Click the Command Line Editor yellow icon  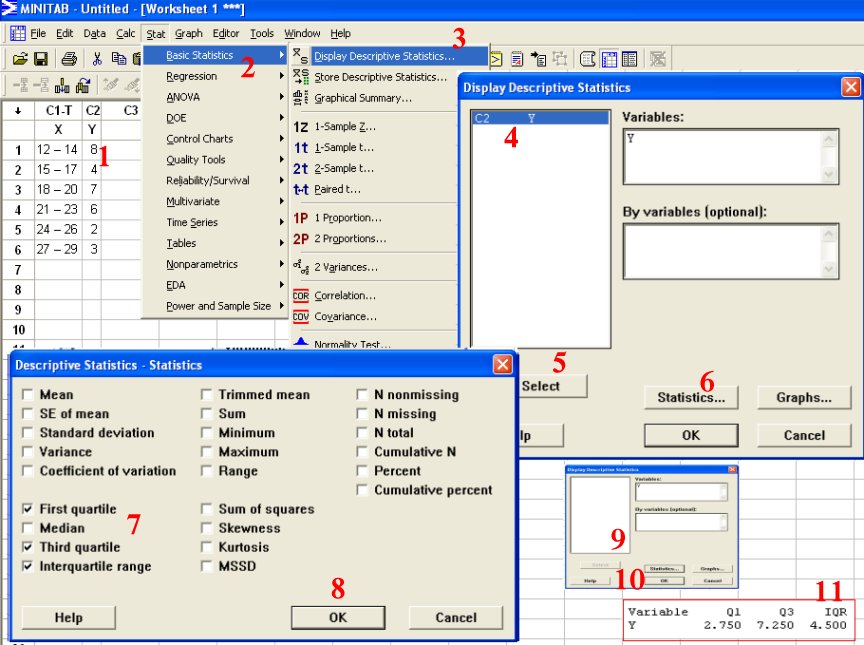pyautogui.click(x=496, y=58)
